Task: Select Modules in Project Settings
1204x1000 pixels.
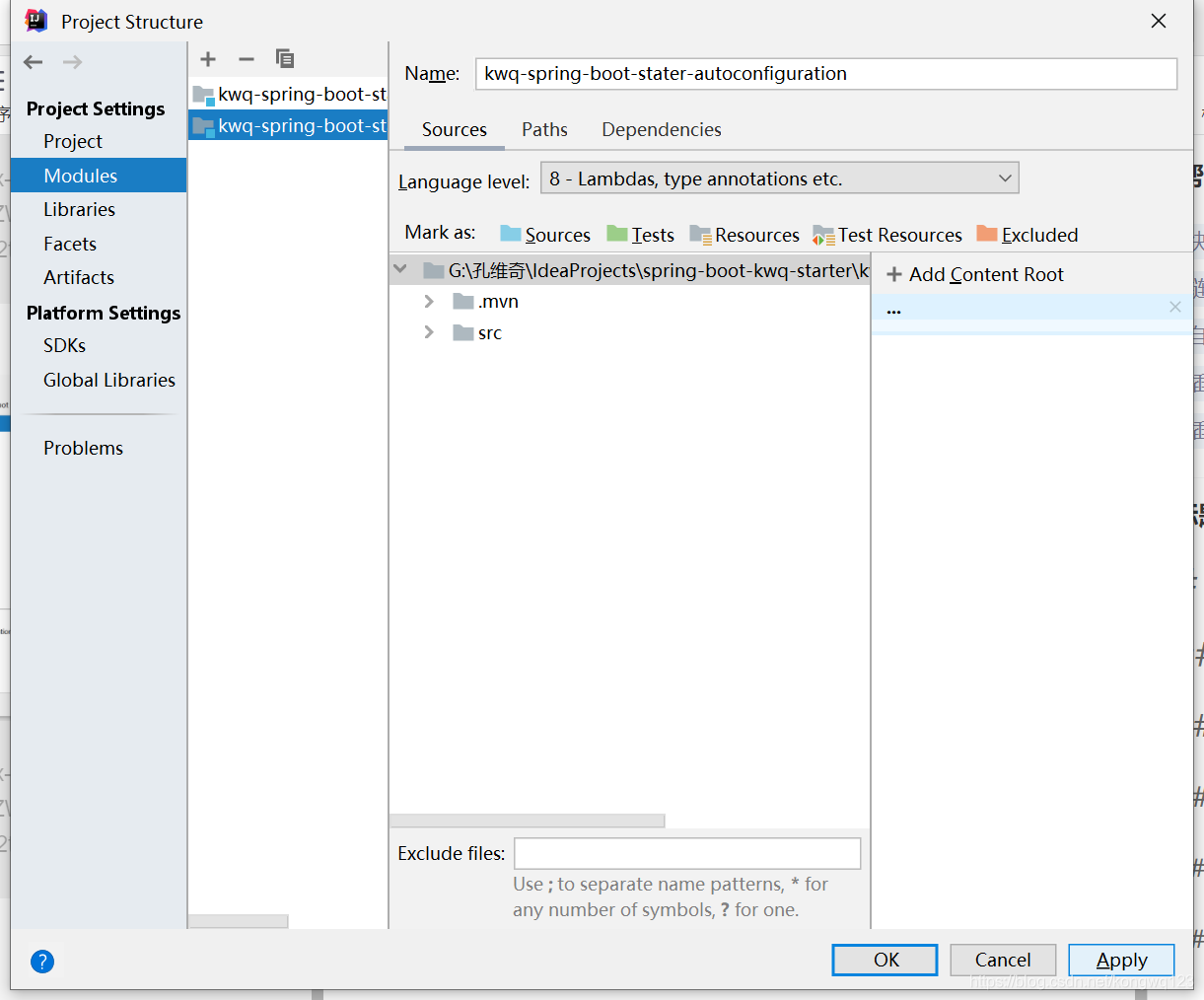Action: click(x=99, y=176)
